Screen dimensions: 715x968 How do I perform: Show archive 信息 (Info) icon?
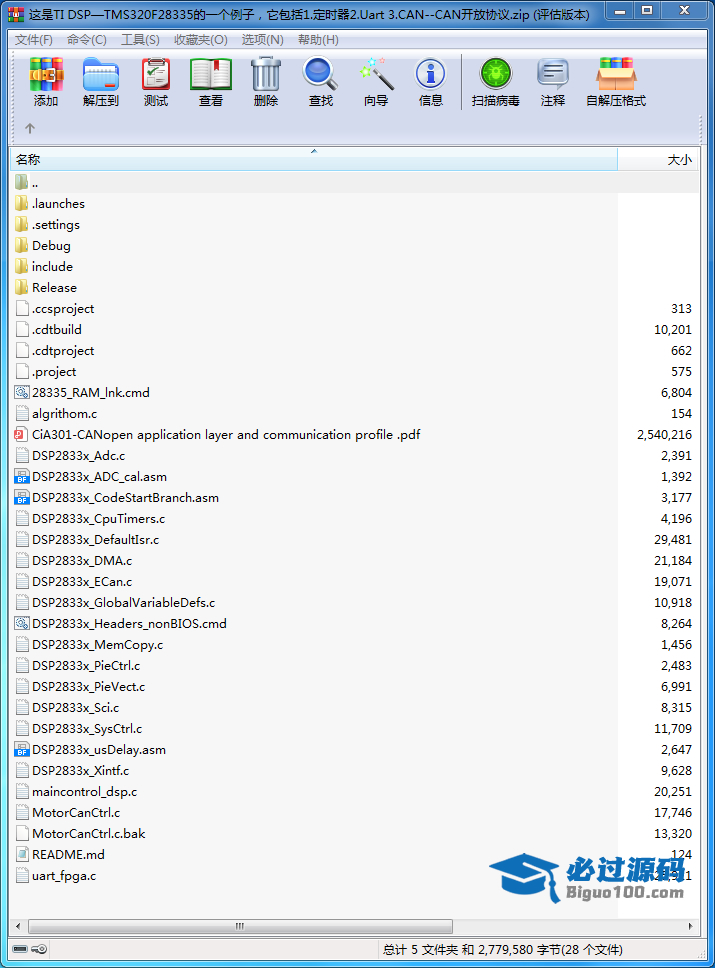click(430, 74)
